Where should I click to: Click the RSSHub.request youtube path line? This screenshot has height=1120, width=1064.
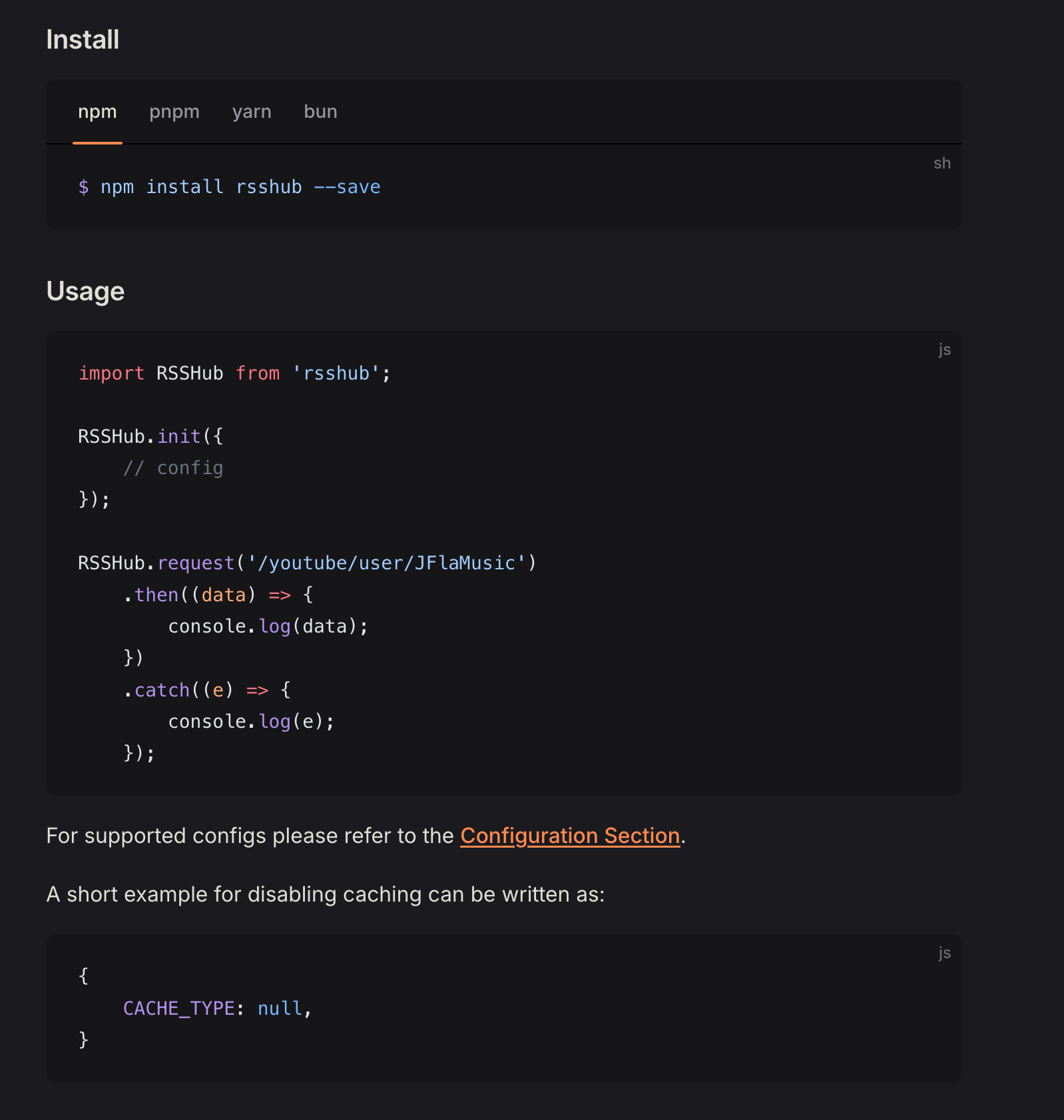[307, 563]
